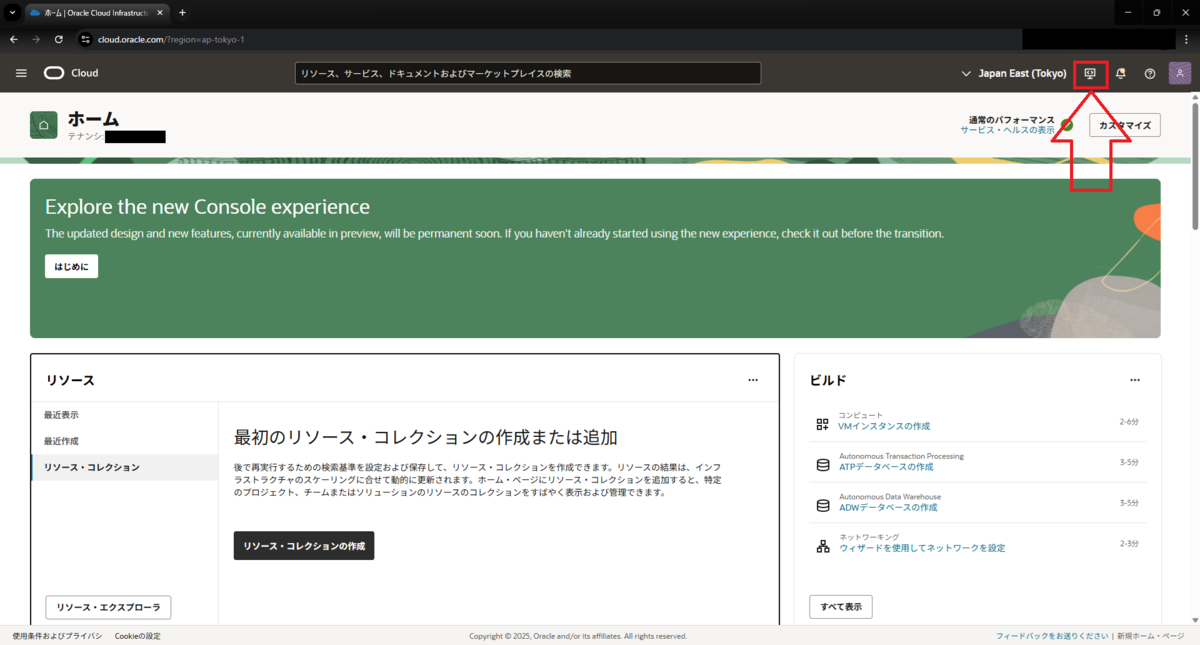
Task: Focus the resource and service search field
Action: [528, 73]
